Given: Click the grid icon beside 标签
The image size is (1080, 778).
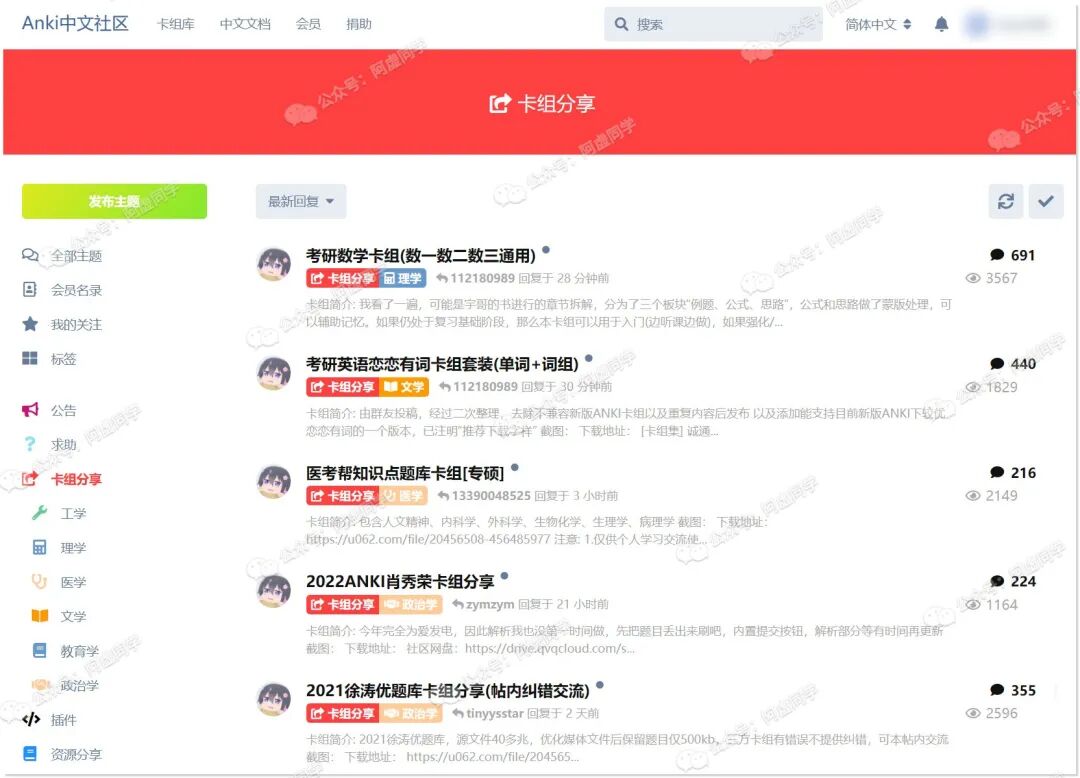Looking at the screenshot, I should (30, 358).
